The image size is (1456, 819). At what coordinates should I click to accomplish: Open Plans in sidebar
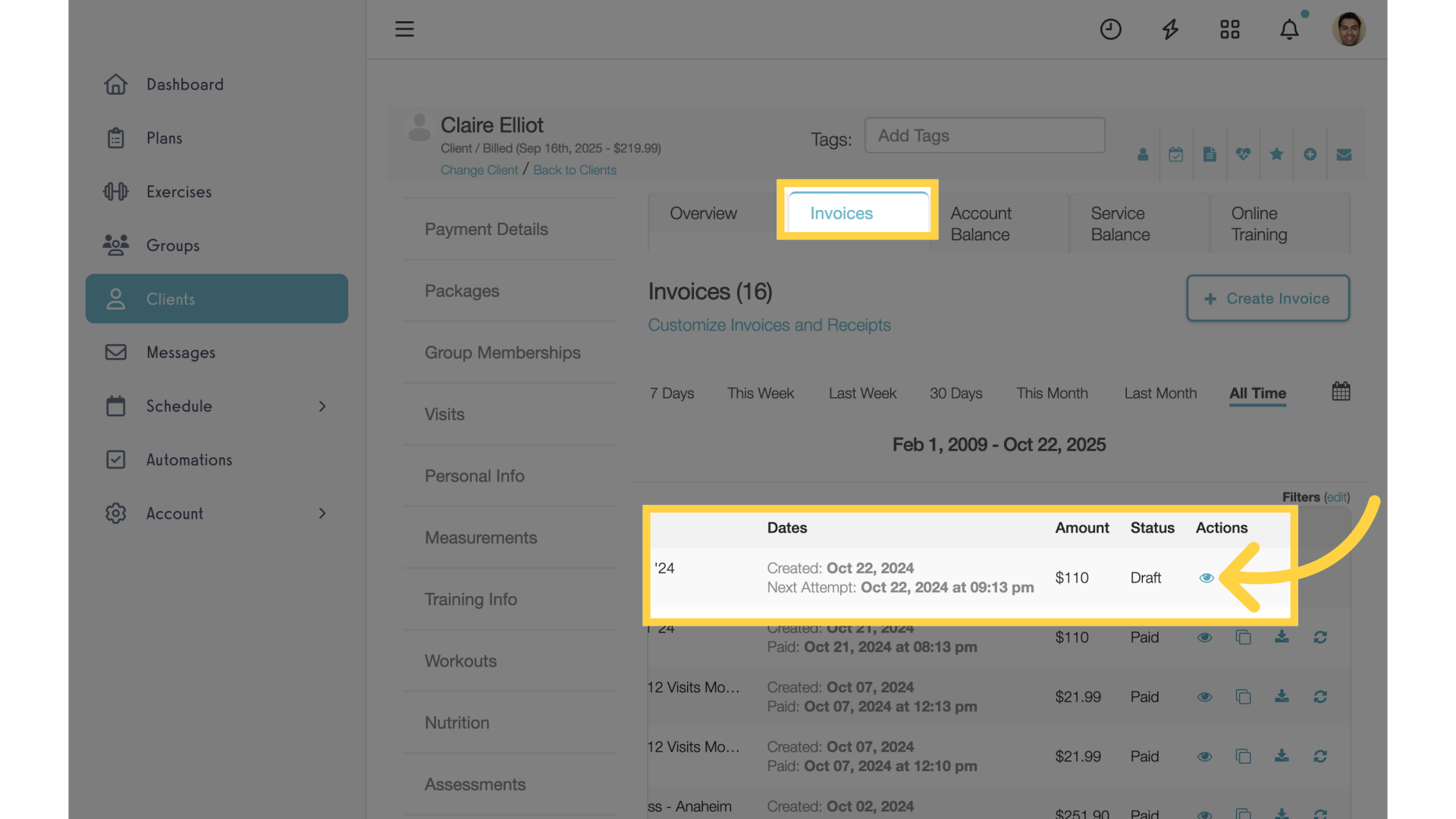[217, 138]
